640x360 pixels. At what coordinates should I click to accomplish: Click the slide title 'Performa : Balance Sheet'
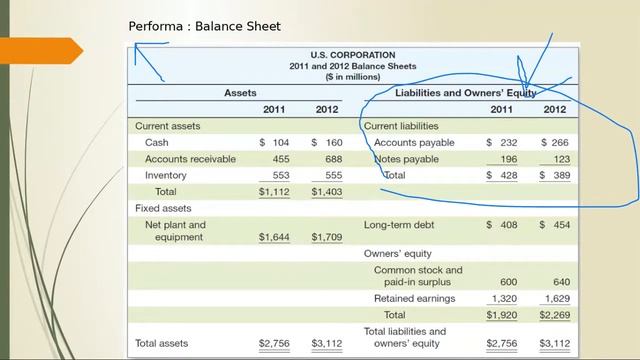pos(204,27)
